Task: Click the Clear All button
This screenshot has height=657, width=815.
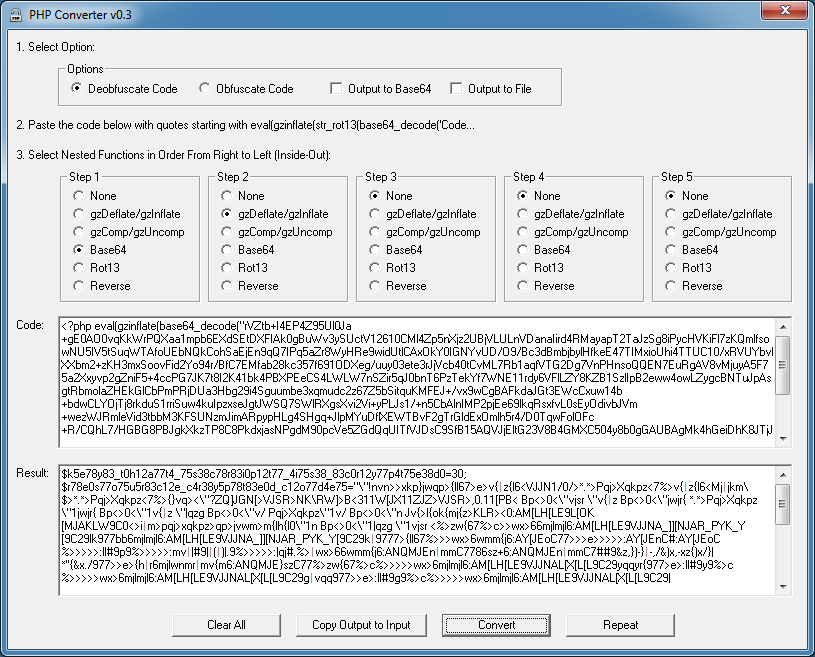Action: pyautogui.click(x=226, y=625)
